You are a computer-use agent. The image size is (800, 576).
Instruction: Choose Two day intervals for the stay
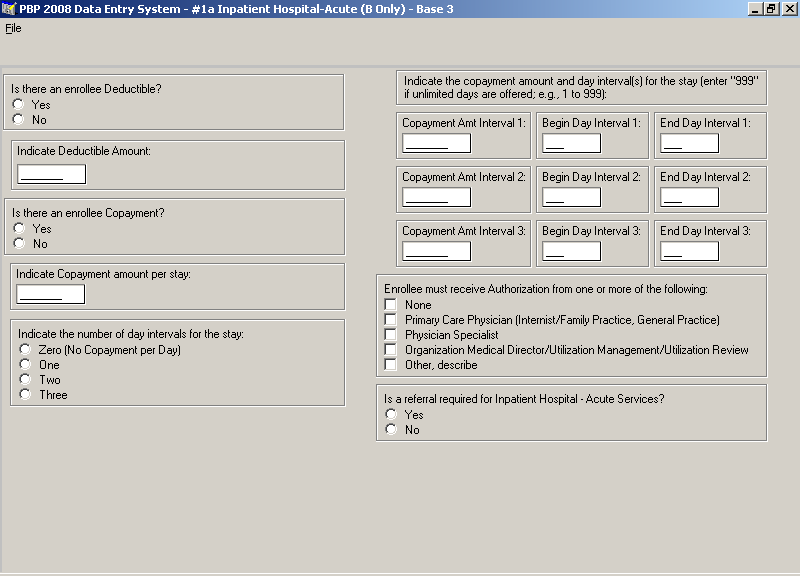[25, 379]
